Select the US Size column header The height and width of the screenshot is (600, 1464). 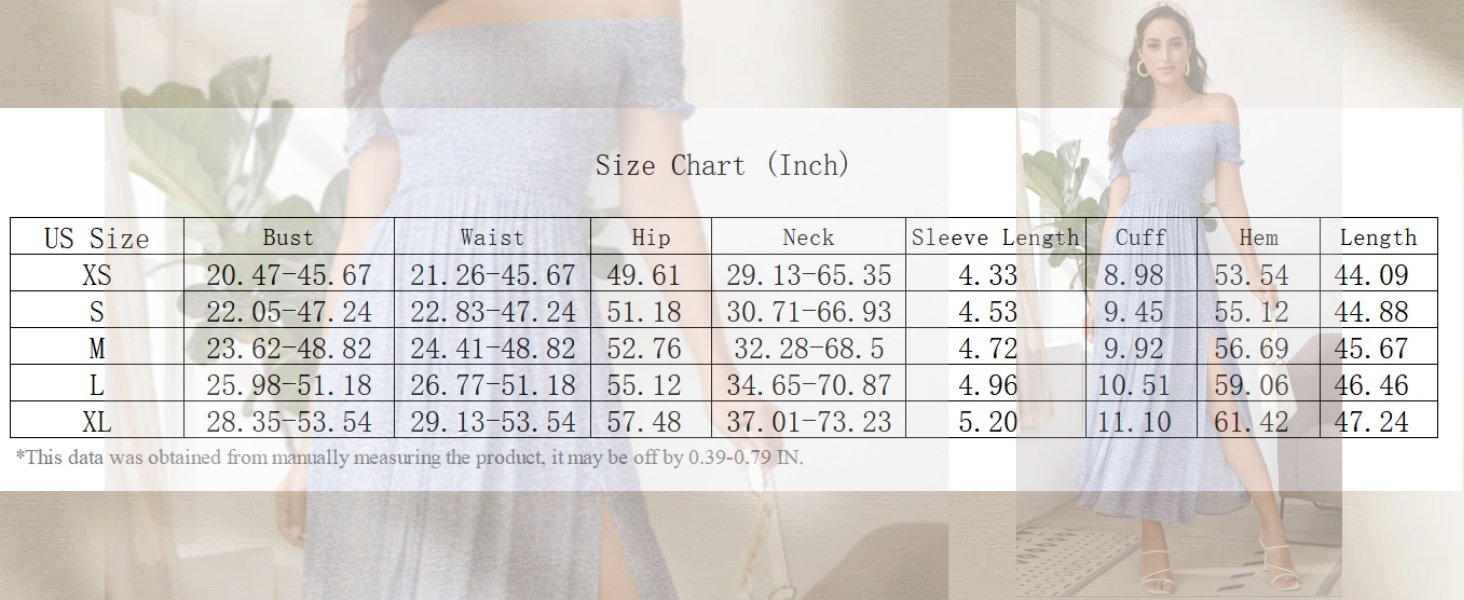(96, 238)
